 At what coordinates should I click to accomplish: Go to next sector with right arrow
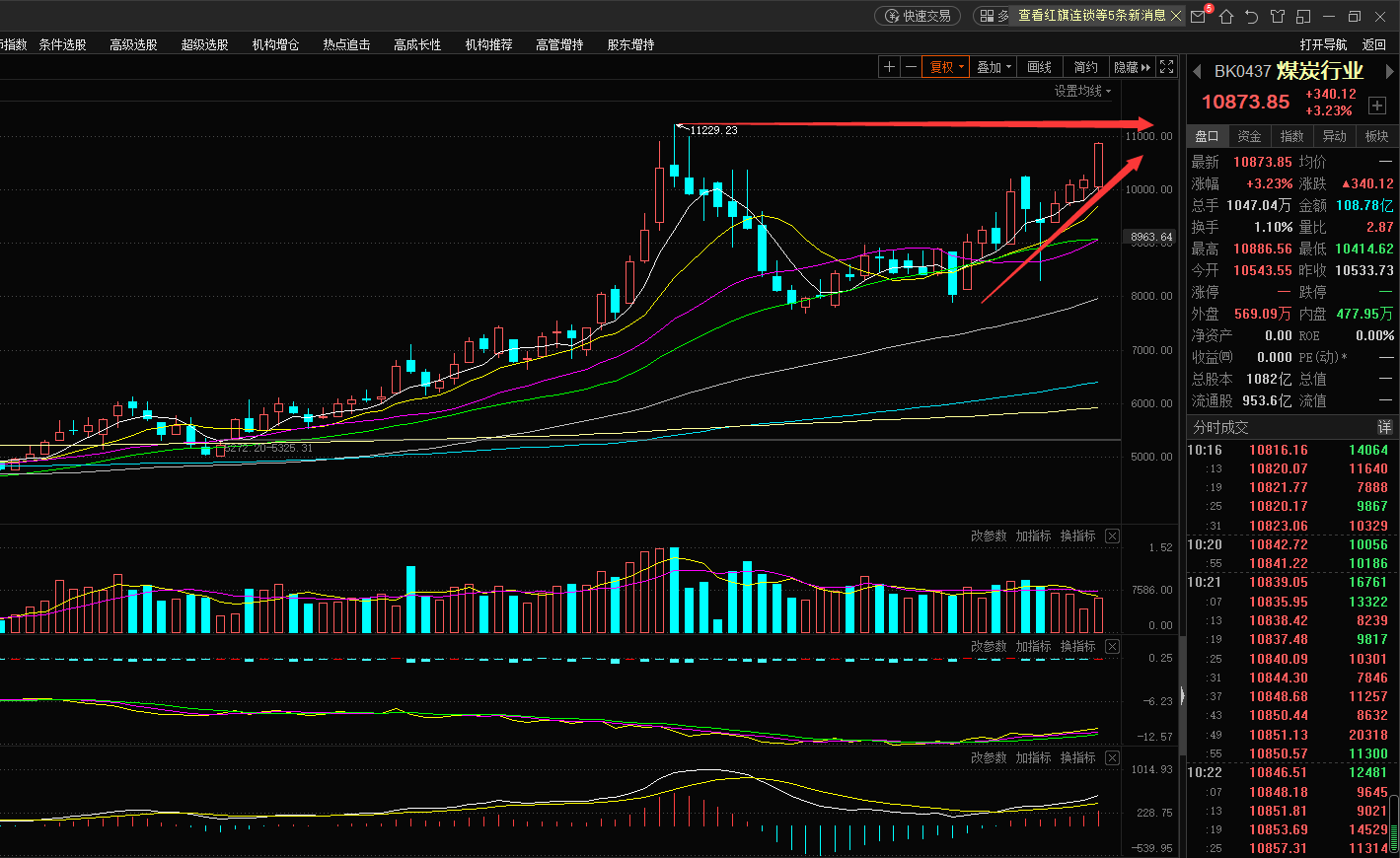pyautogui.click(x=1390, y=72)
